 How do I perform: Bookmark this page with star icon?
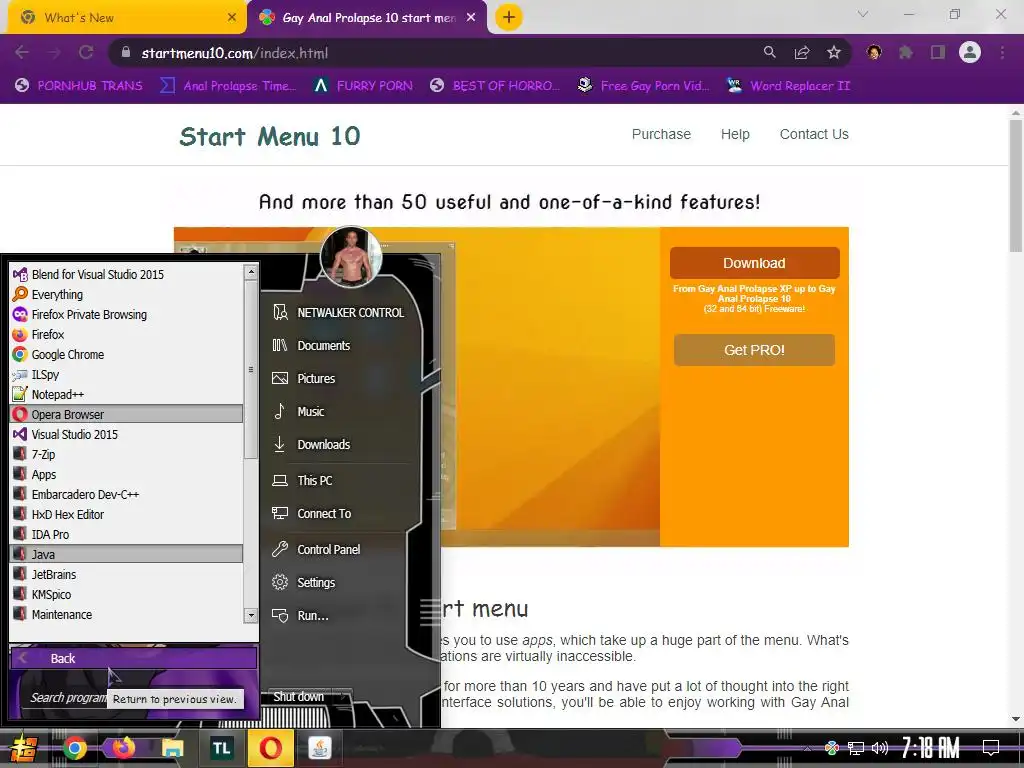pyautogui.click(x=834, y=52)
